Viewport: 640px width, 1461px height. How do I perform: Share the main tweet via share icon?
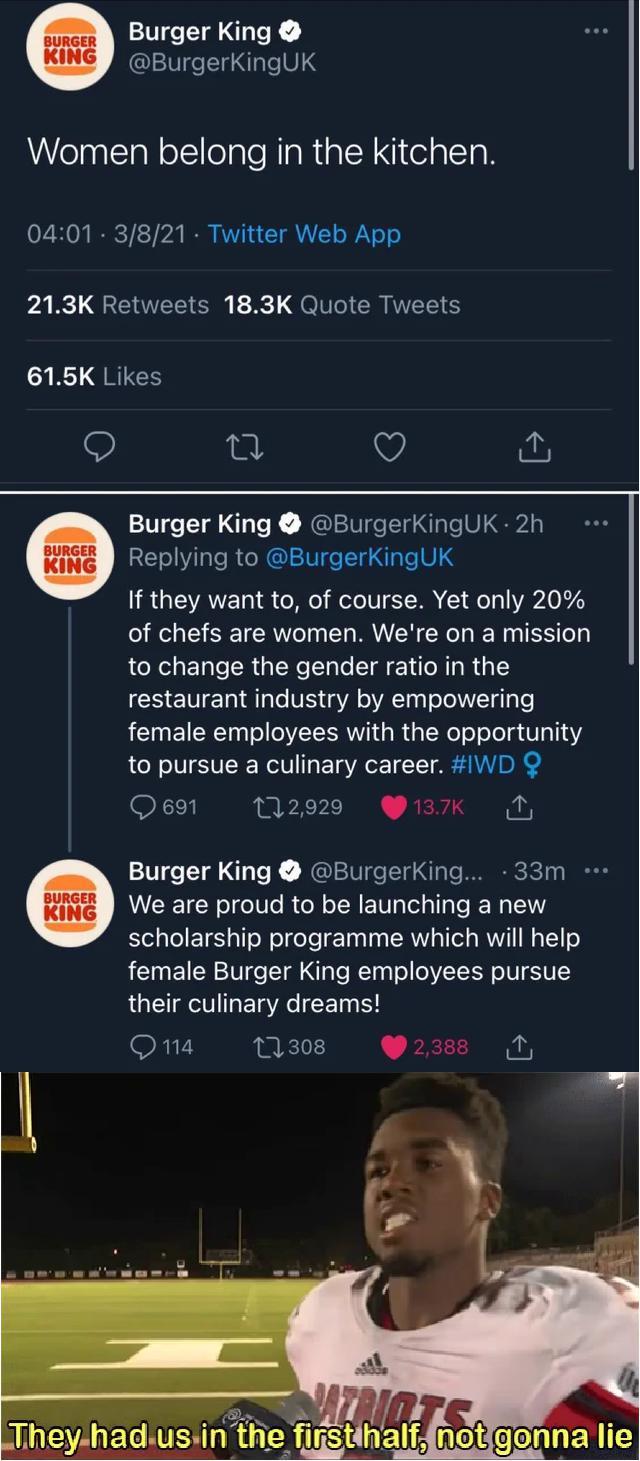pyautogui.click(x=535, y=449)
